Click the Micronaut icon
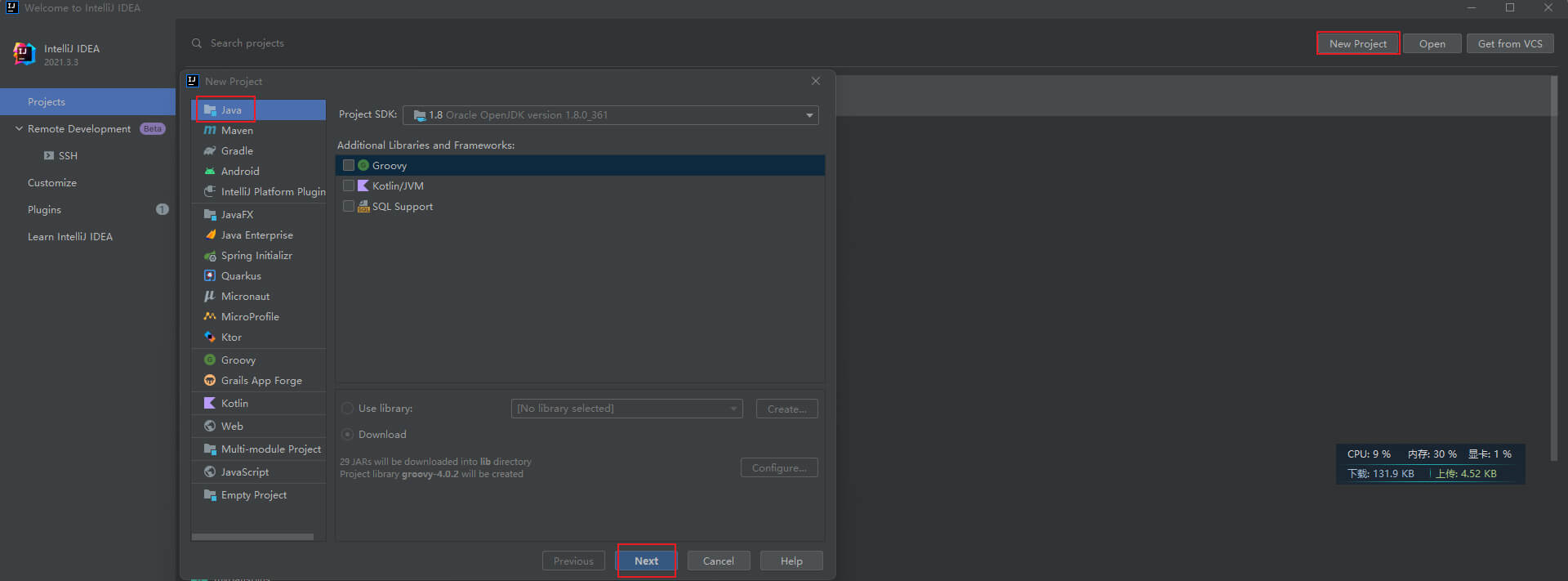This screenshot has height=581, width=1568. tap(210, 297)
